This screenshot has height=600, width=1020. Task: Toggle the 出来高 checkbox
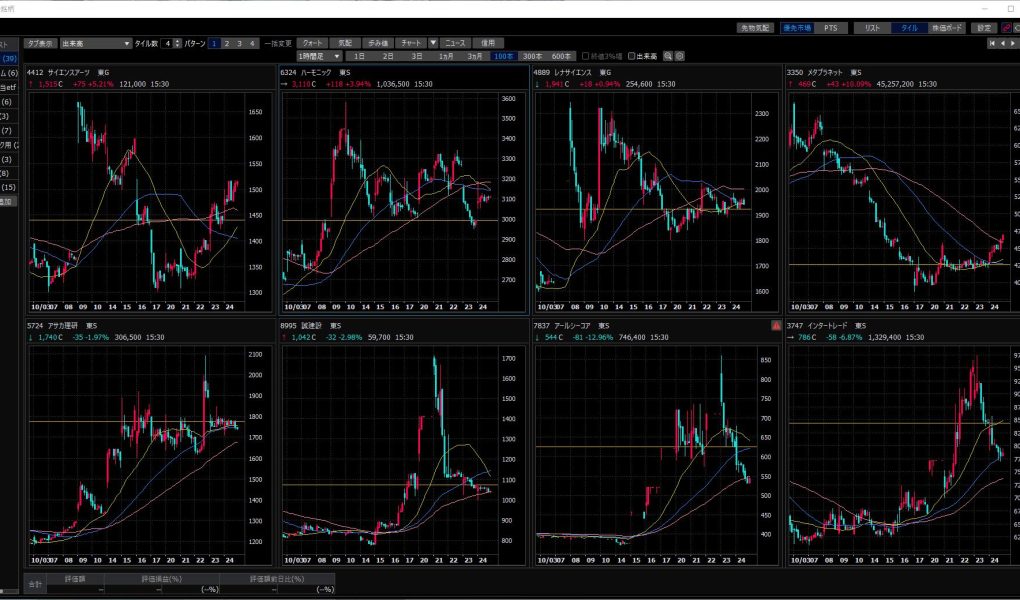click(x=634, y=56)
